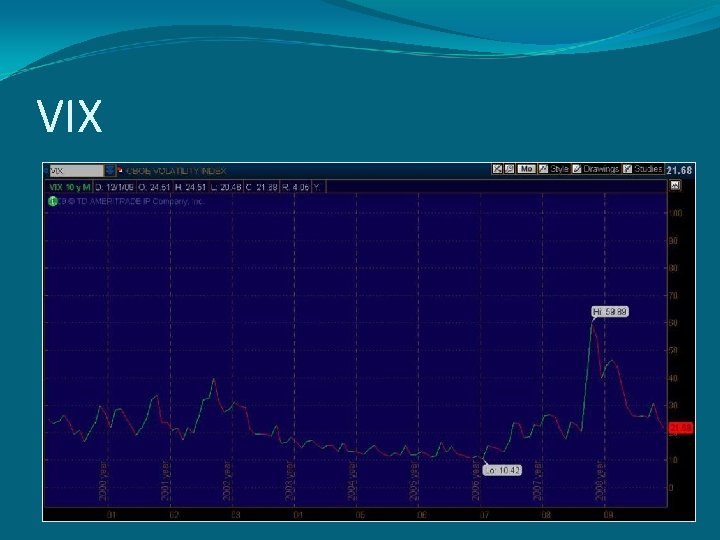Click the first chart tool icon left of Mo
Image resolution: width=720 pixels, height=540 pixels.
[x=497, y=169]
